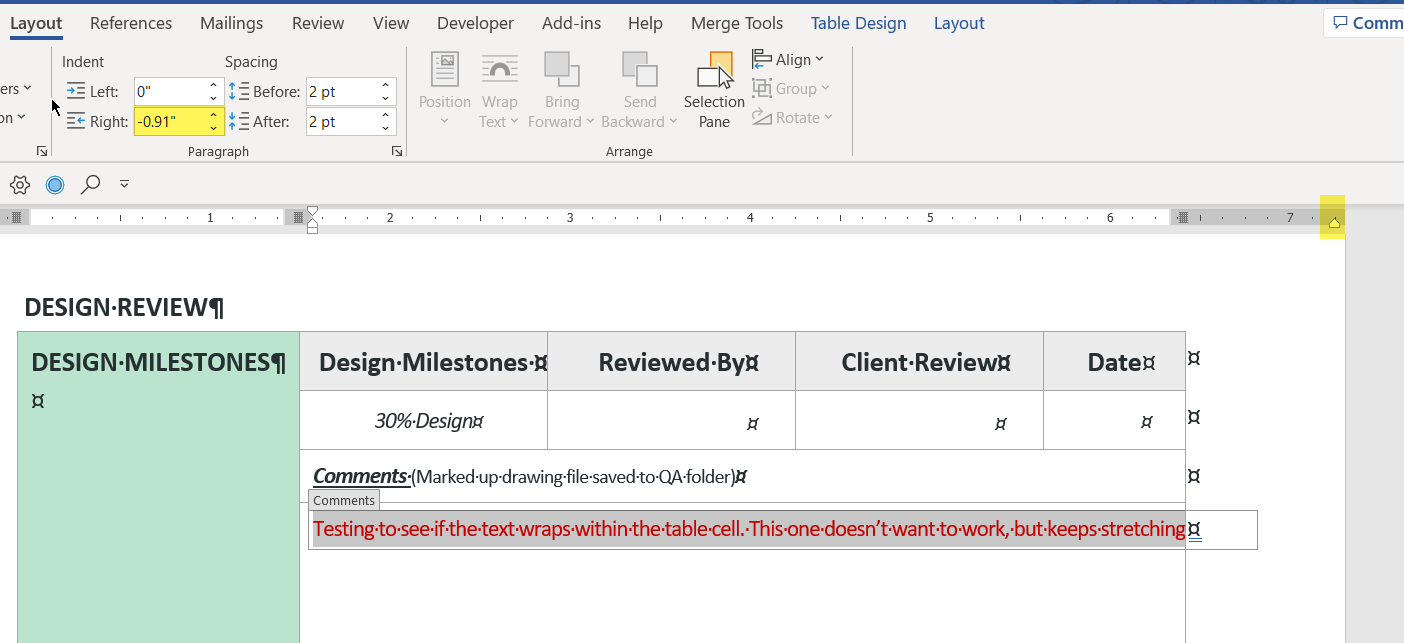The width and height of the screenshot is (1404, 643).
Task: Click the red Testing to see text
Action: click(749, 529)
